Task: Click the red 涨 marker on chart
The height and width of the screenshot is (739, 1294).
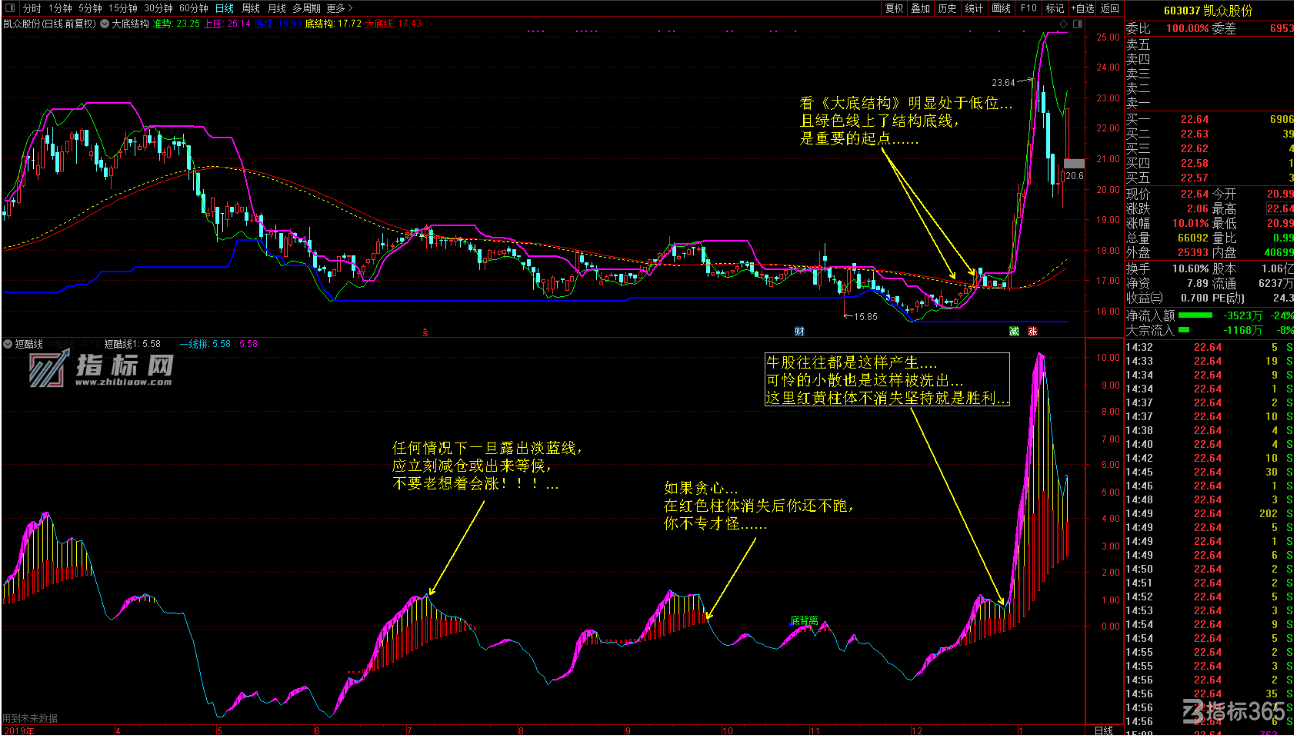Action: coord(1031,330)
